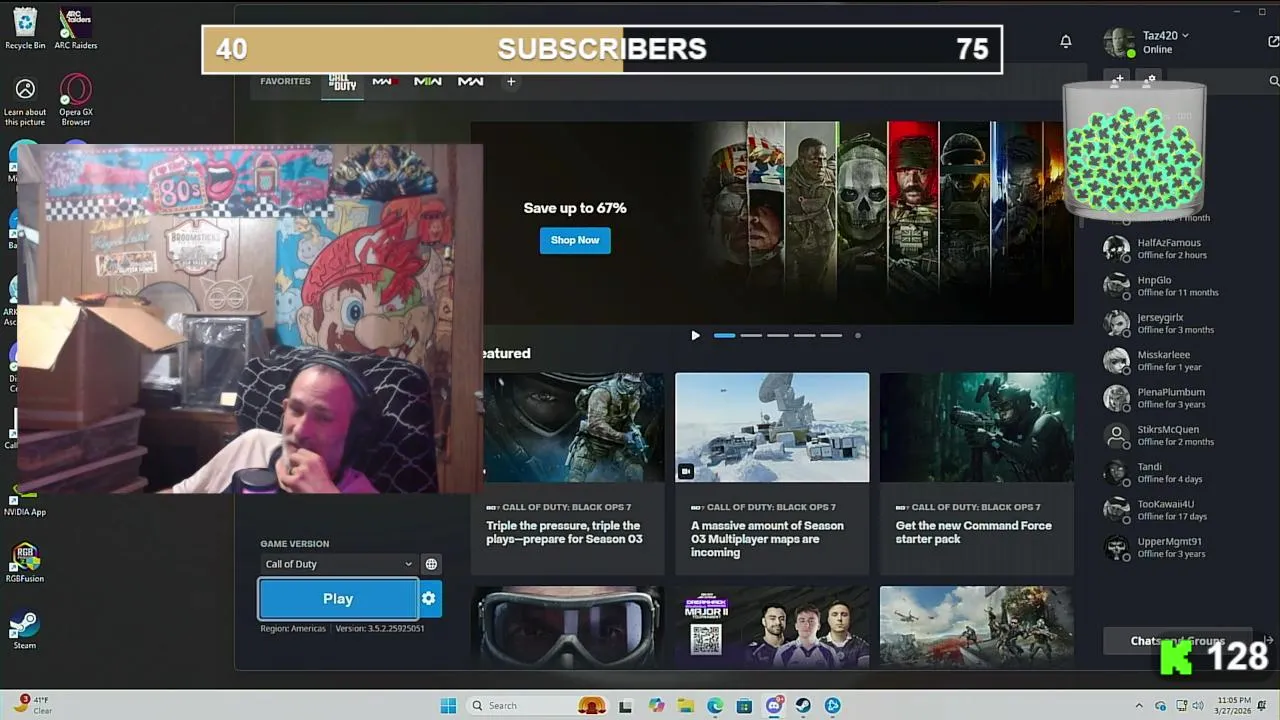The image size is (1280, 720).
Task: Select the last round carousel dot
Action: (857, 335)
